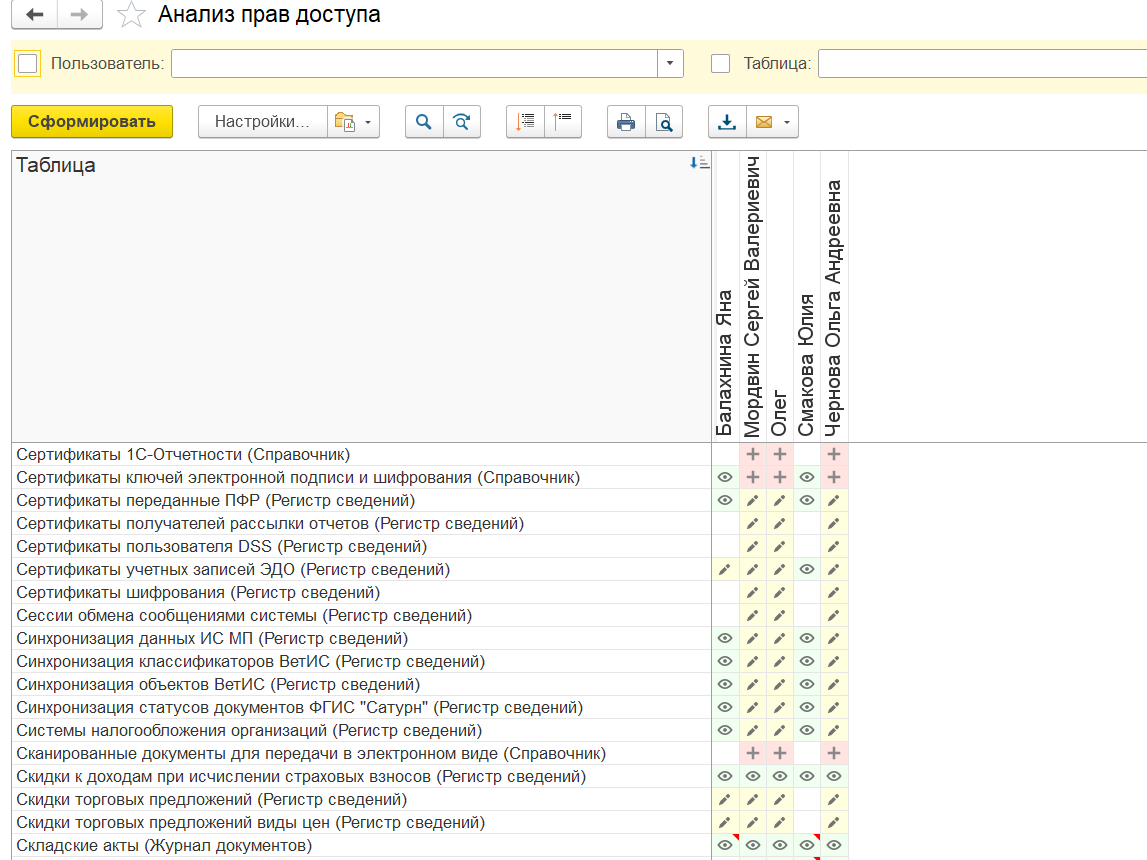The image size is (1147, 860).
Task: Click the Find next icon
Action: tap(461, 122)
